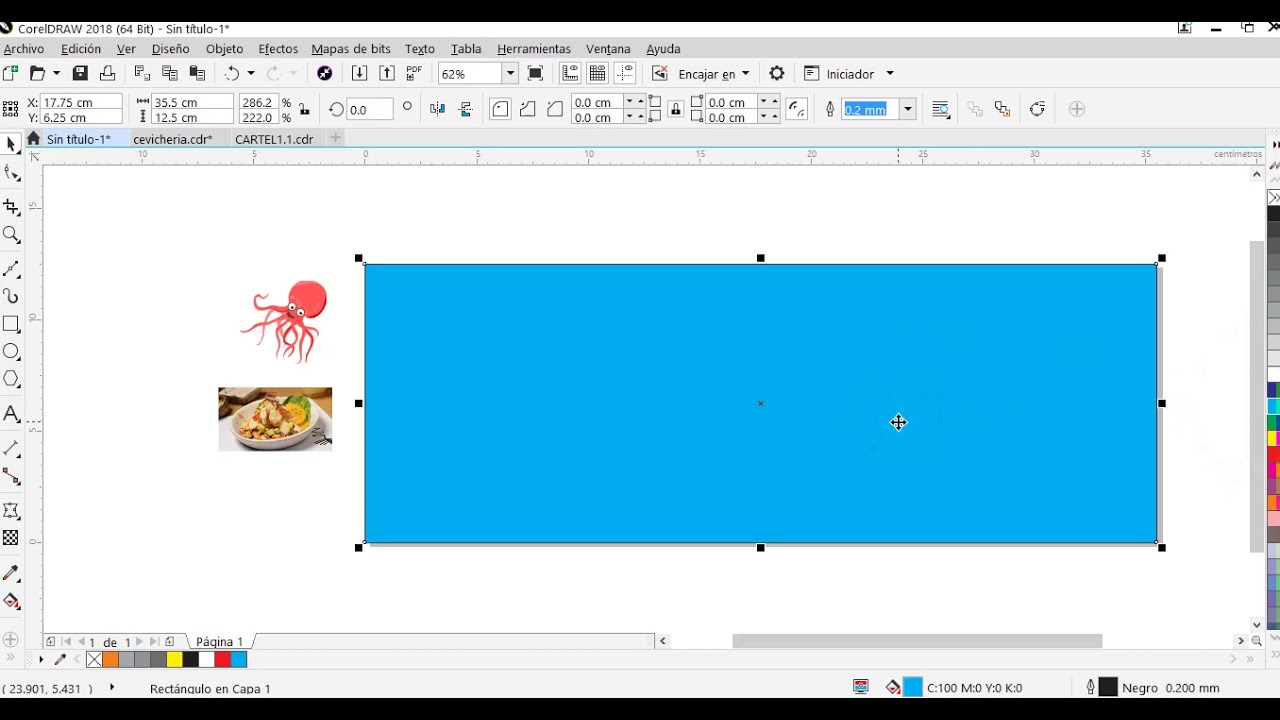Image resolution: width=1280 pixels, height=720 pixels.
Task: Click Mirror horizontally icon
Action: (437, 109)
